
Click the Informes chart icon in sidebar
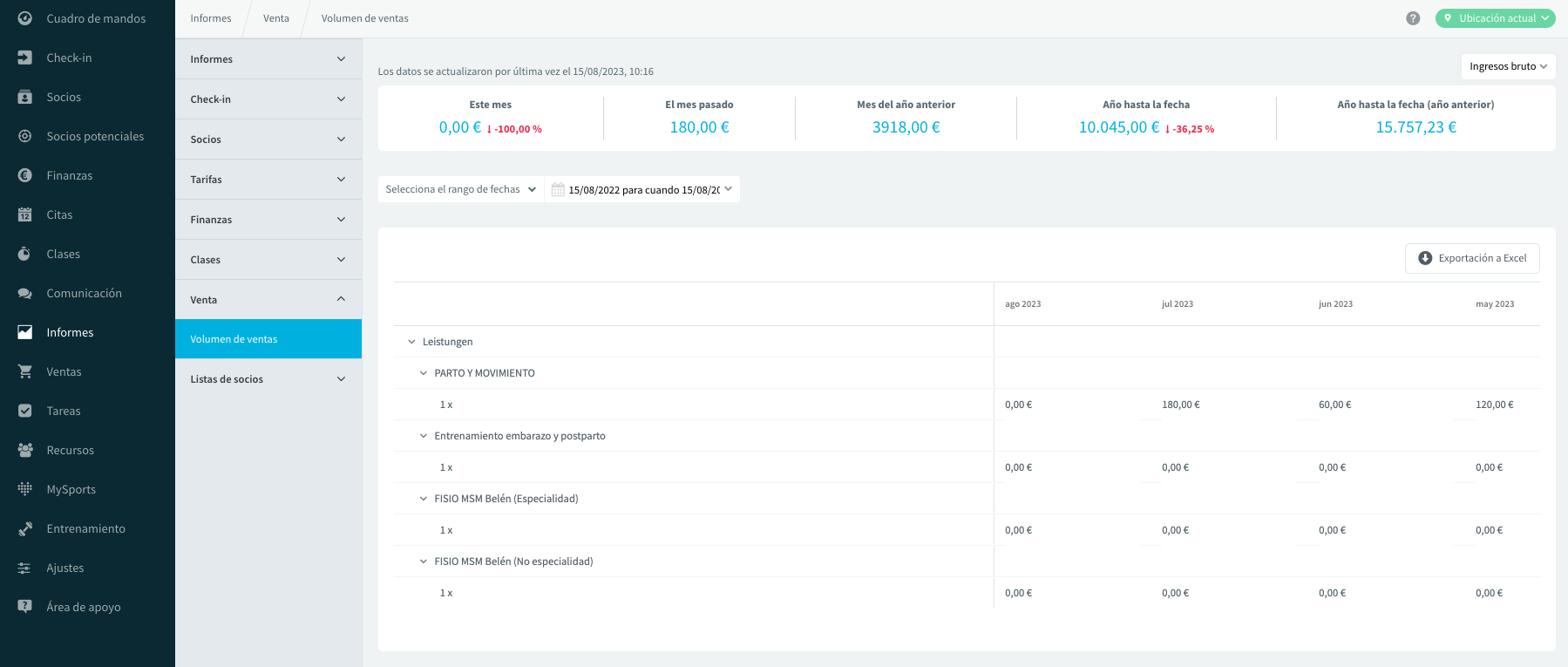pyautogui.click(x=25, y=332)
